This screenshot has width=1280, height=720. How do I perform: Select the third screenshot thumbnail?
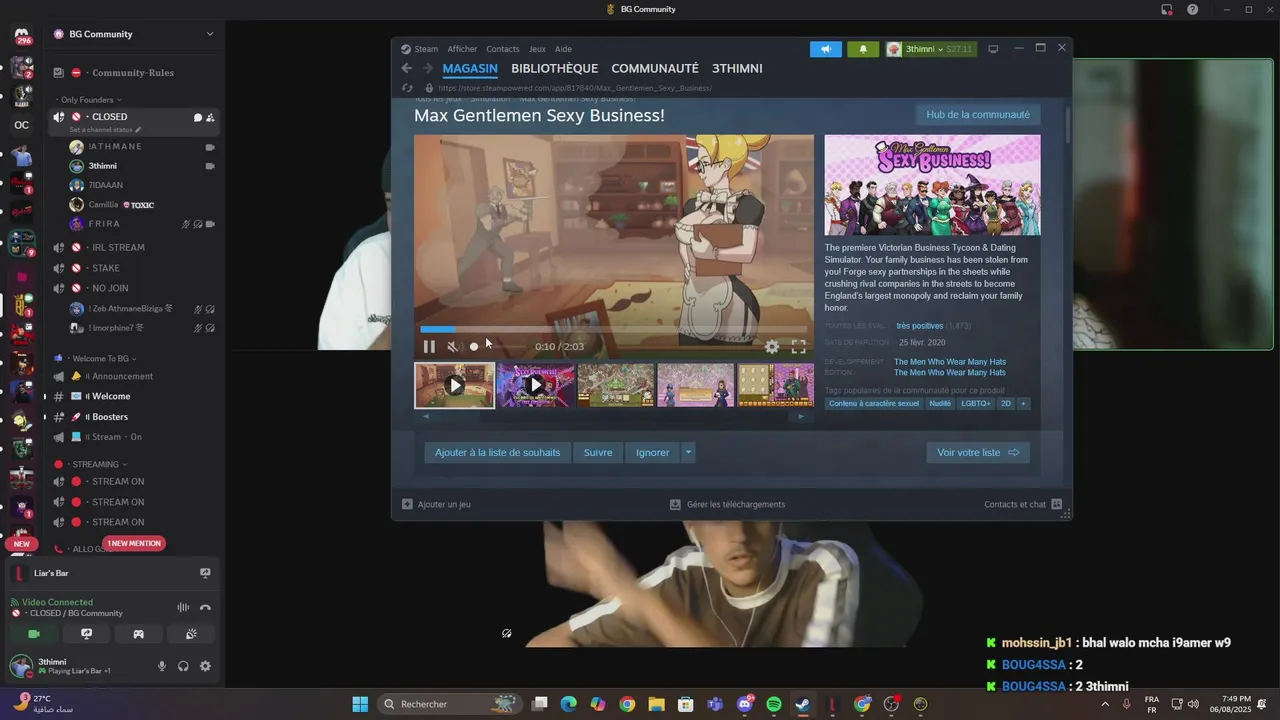[x=616, y=385]
